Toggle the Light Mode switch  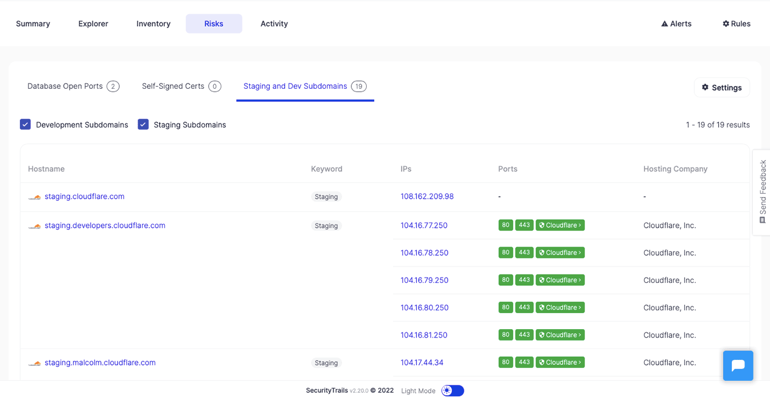coord(452,391)
